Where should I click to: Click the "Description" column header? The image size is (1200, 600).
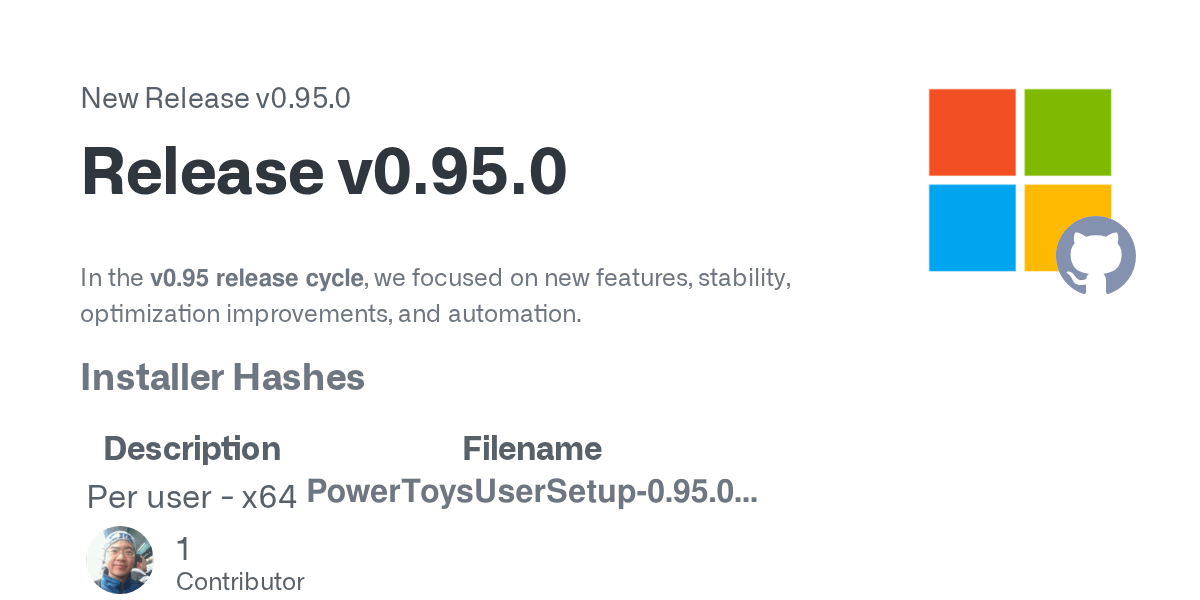(x=192, y=448)
